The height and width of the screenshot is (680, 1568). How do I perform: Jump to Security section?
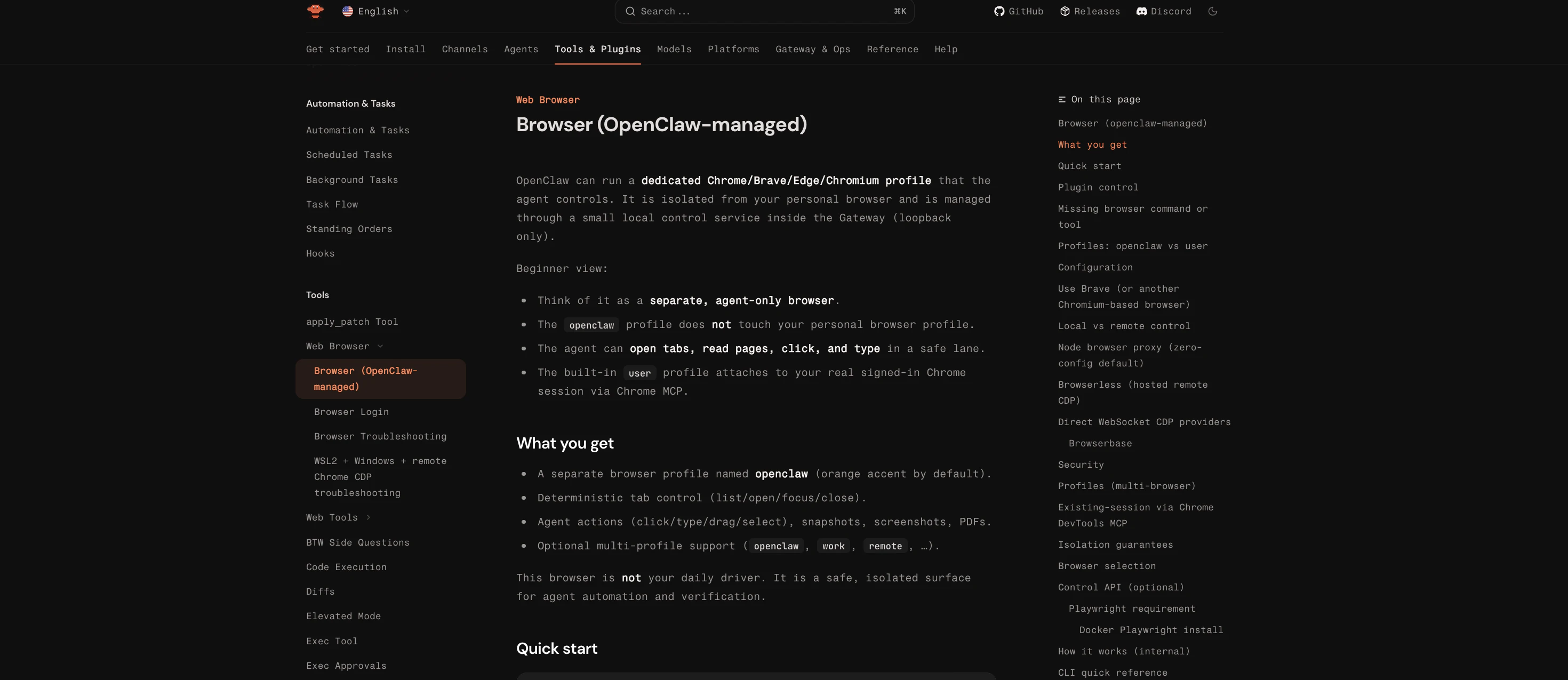coord(1081,465)
